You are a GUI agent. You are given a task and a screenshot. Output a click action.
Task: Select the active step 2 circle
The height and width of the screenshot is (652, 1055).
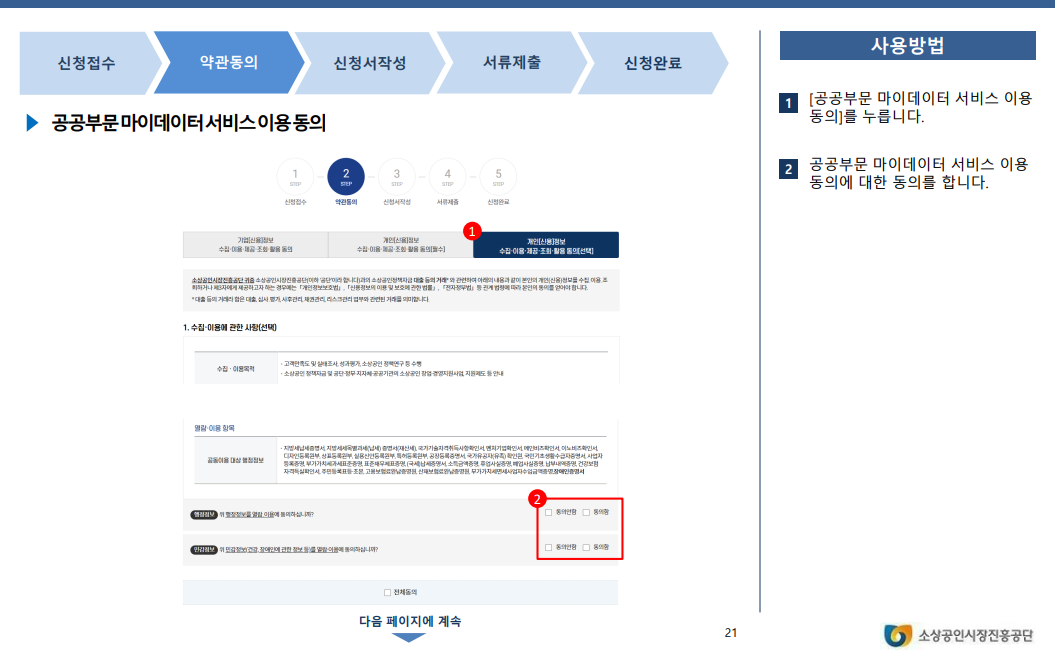click(346, 177)
